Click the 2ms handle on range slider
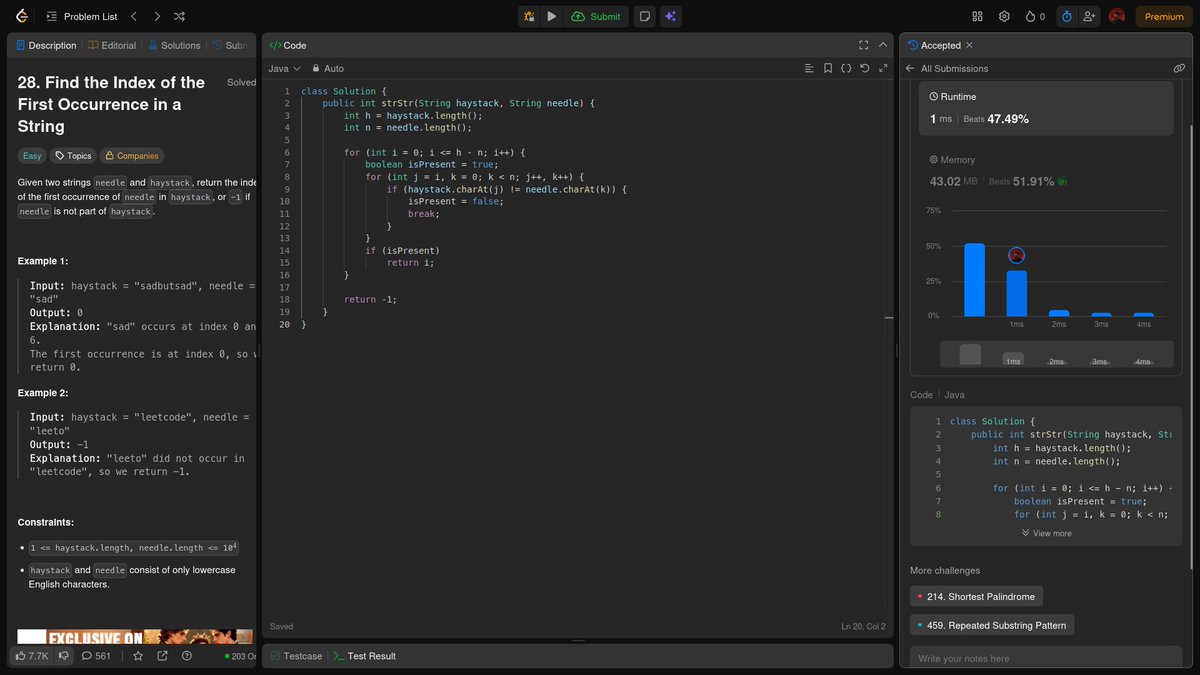Screen dimensions: 1200x675 1056,360
